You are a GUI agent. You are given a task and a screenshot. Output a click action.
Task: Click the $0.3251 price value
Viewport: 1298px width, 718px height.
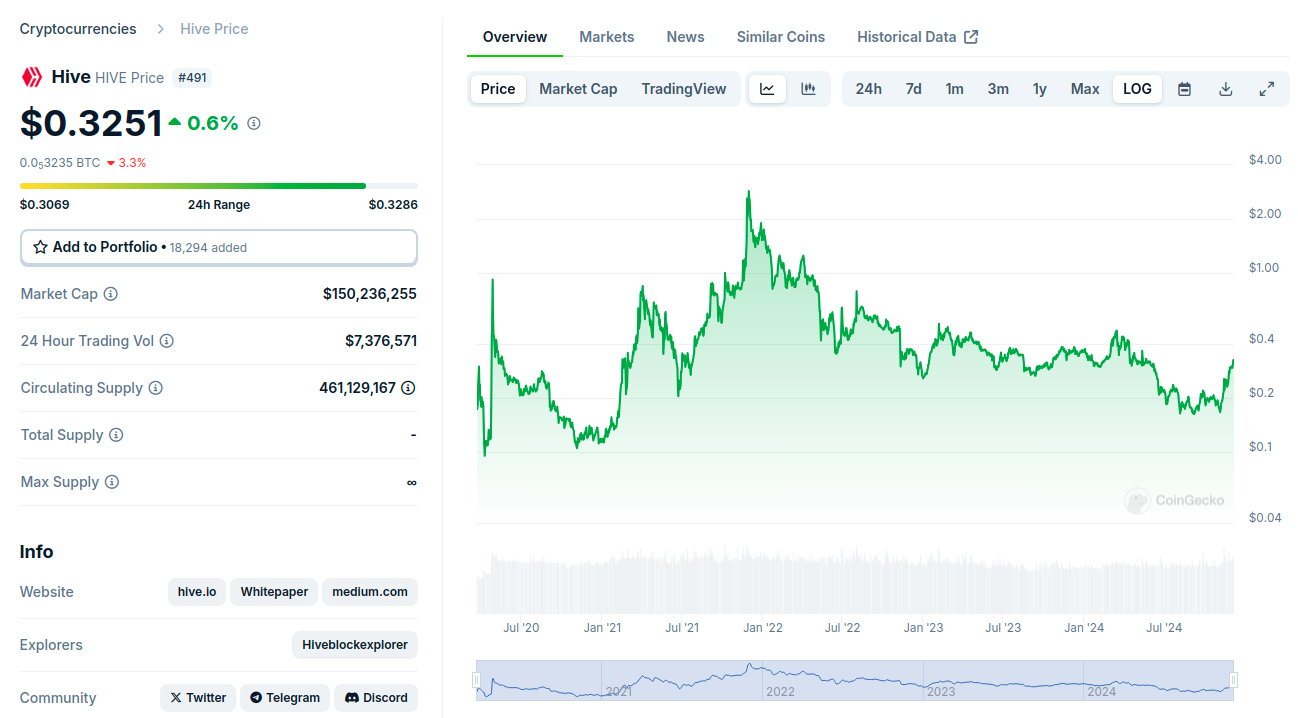[x=91, y=123]
